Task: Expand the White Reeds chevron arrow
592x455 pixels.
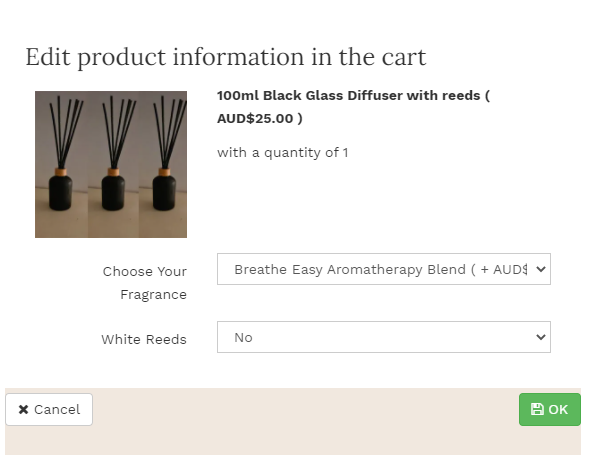Action: 541,337
